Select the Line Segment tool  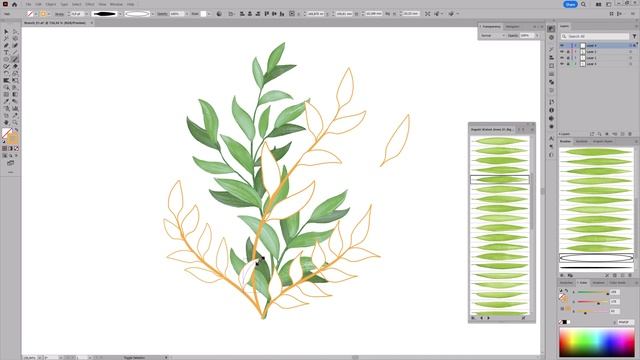15,52
